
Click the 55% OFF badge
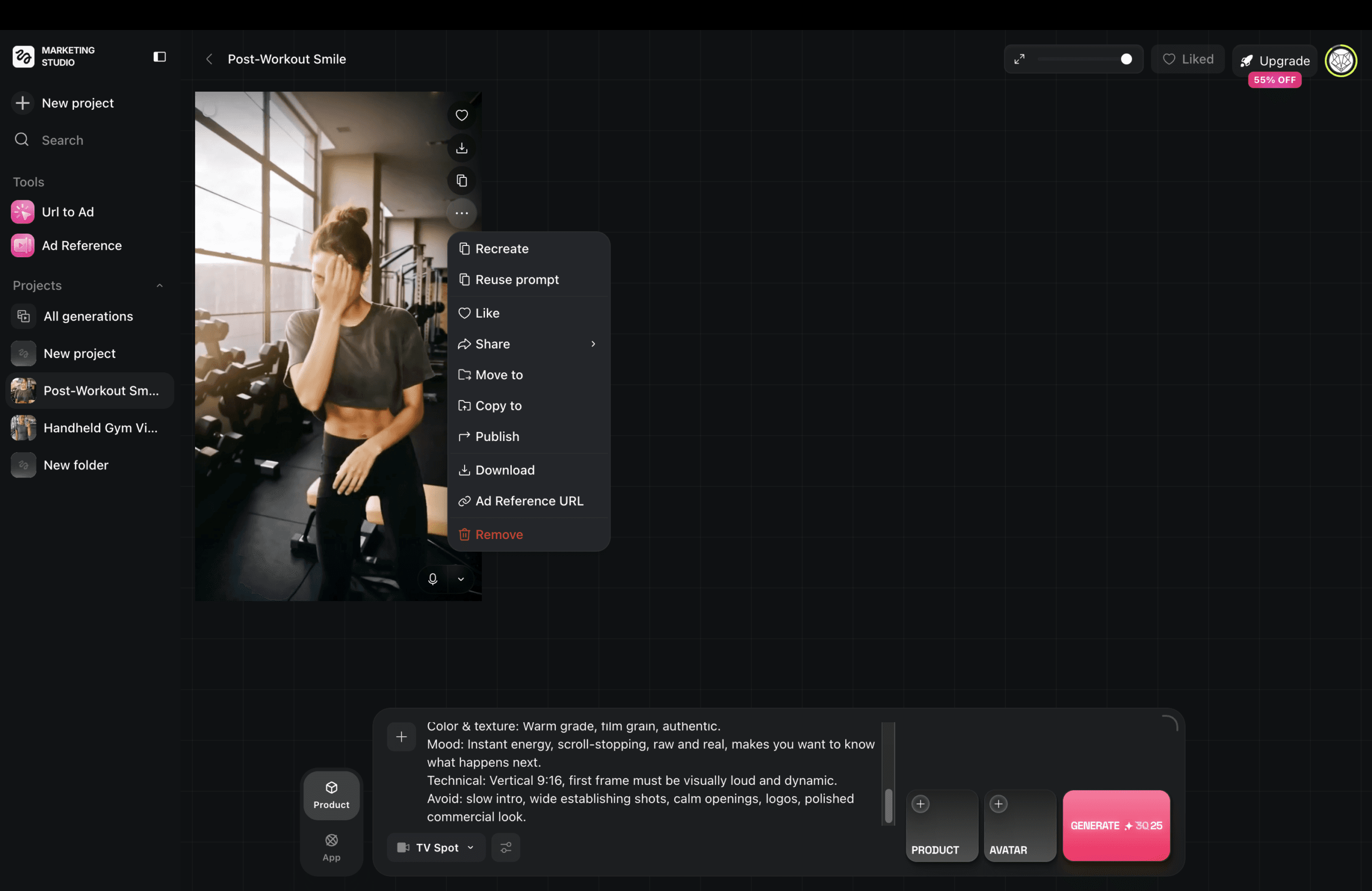[x=1275, y=79]
